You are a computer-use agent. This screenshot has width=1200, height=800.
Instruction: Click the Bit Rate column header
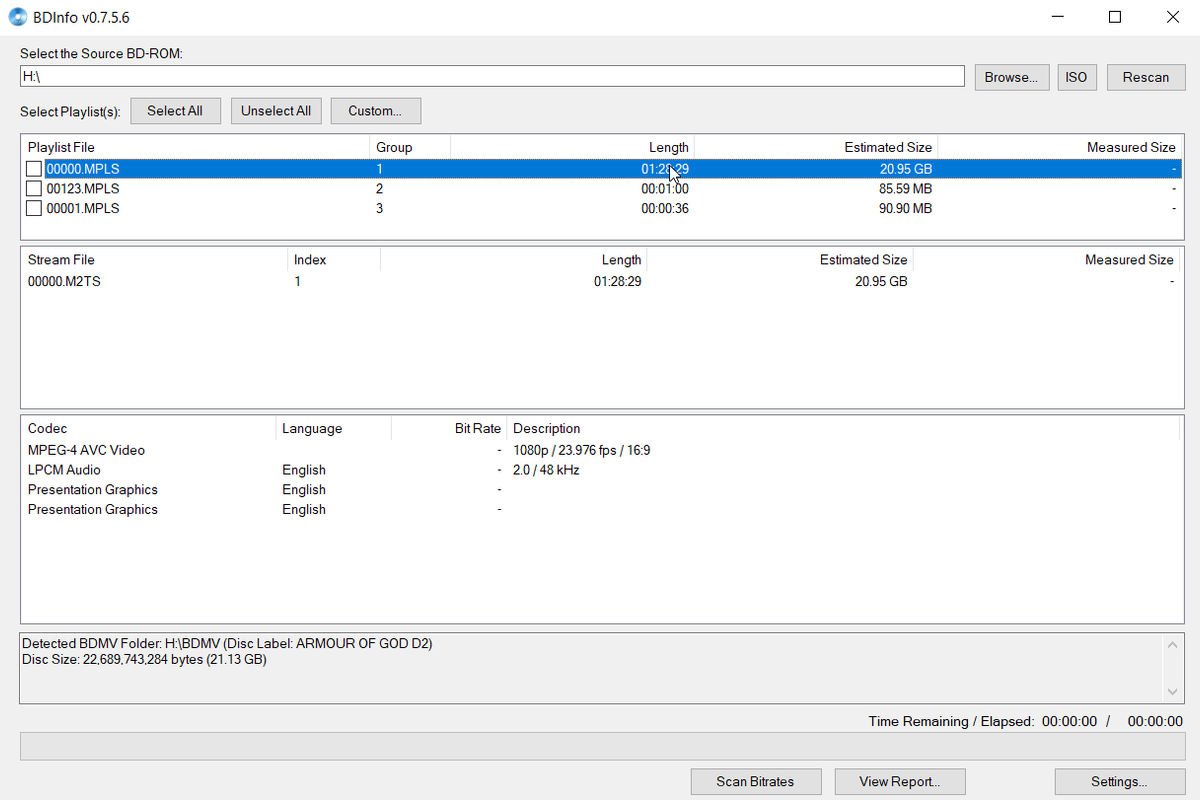point(449,429)
